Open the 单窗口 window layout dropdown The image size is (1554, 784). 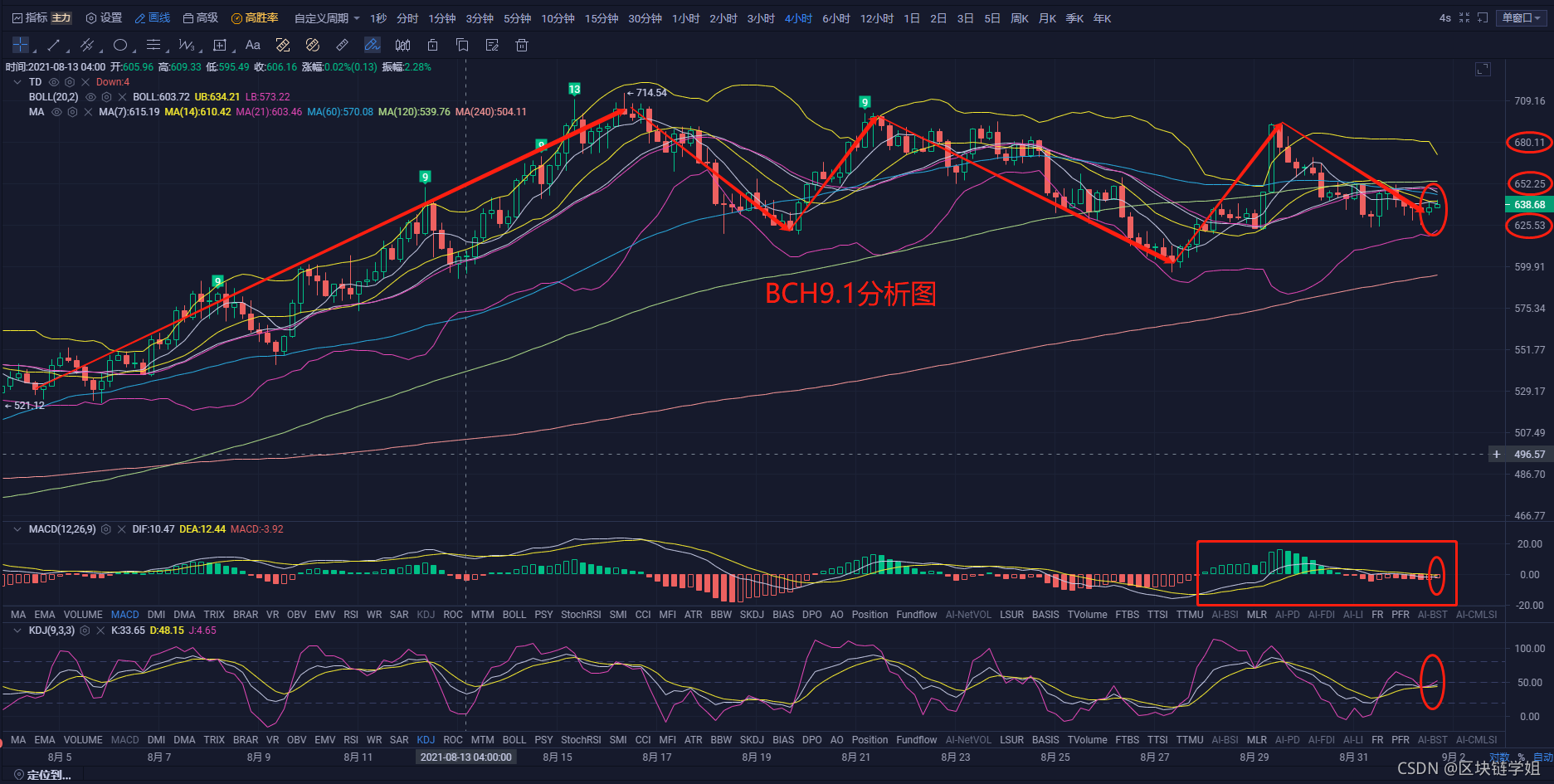coord(1522,17)
